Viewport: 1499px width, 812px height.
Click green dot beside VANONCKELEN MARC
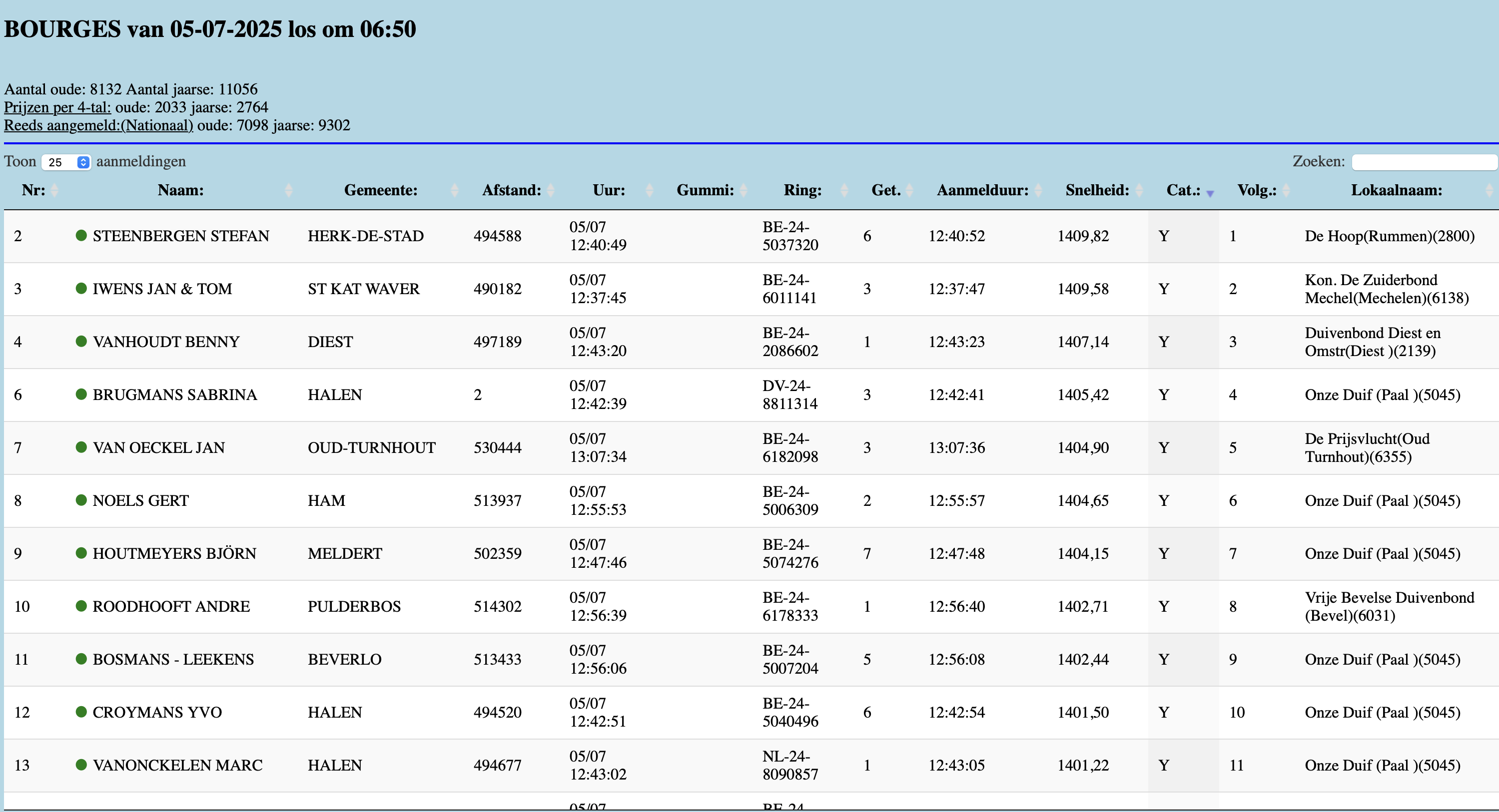point(81,765)
